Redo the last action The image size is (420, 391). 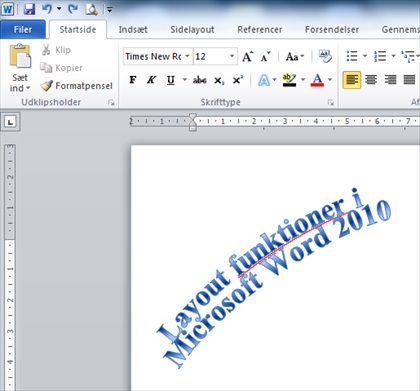pyautogui.click(x=73, y=9)
